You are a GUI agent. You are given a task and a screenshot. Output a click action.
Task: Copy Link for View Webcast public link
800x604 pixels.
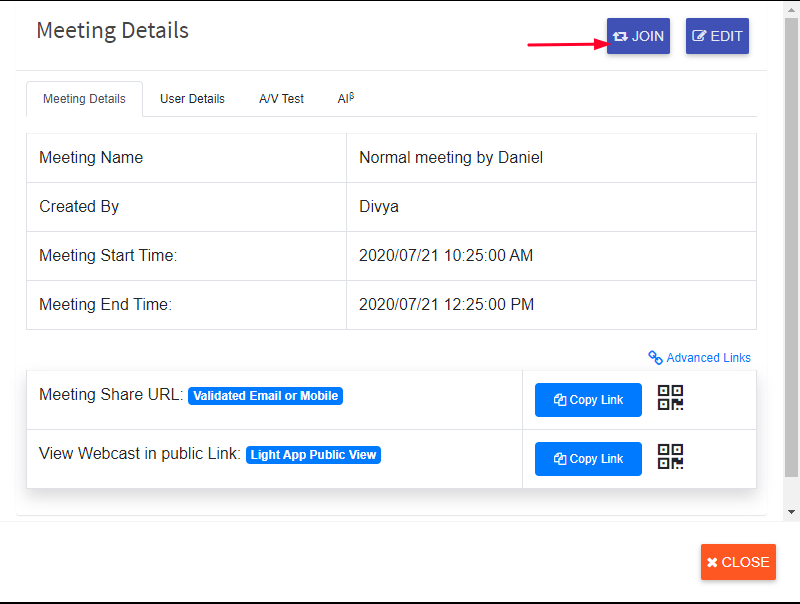588,459
